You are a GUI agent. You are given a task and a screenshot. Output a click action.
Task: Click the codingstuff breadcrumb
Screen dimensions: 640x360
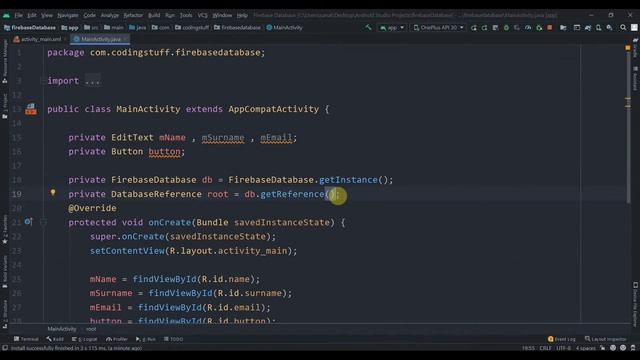192,28
